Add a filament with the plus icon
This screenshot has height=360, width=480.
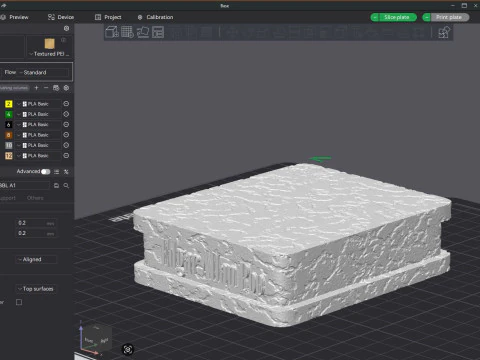point(36,88)
